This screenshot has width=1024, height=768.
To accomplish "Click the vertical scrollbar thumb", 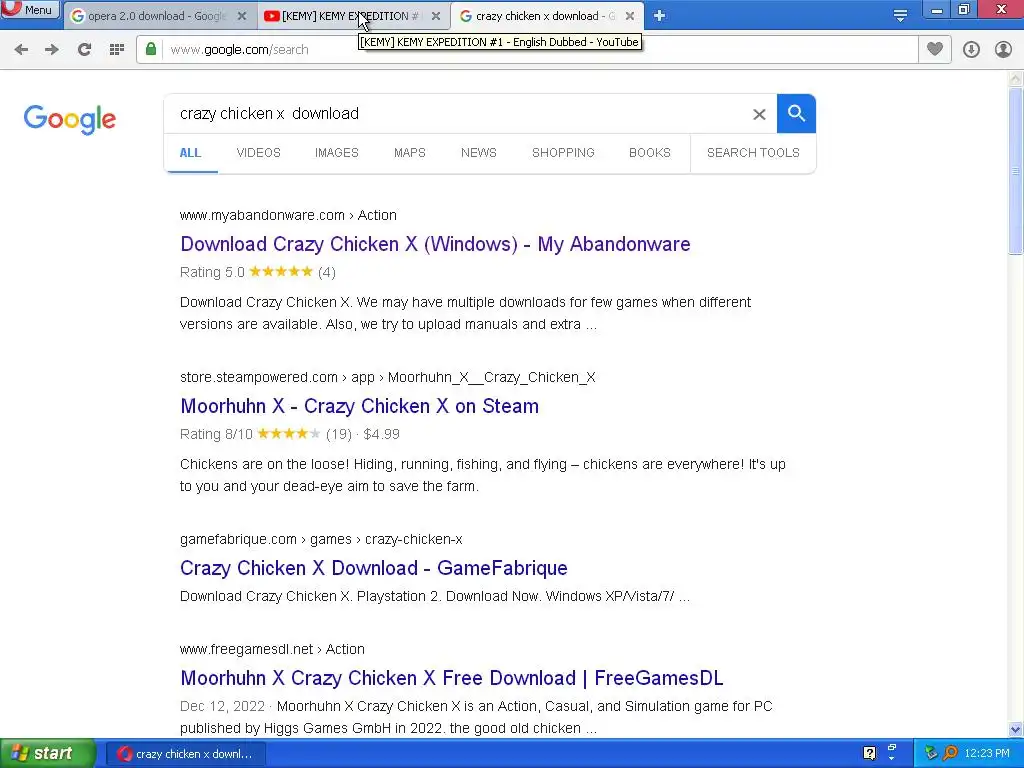I will [1015, 171].
